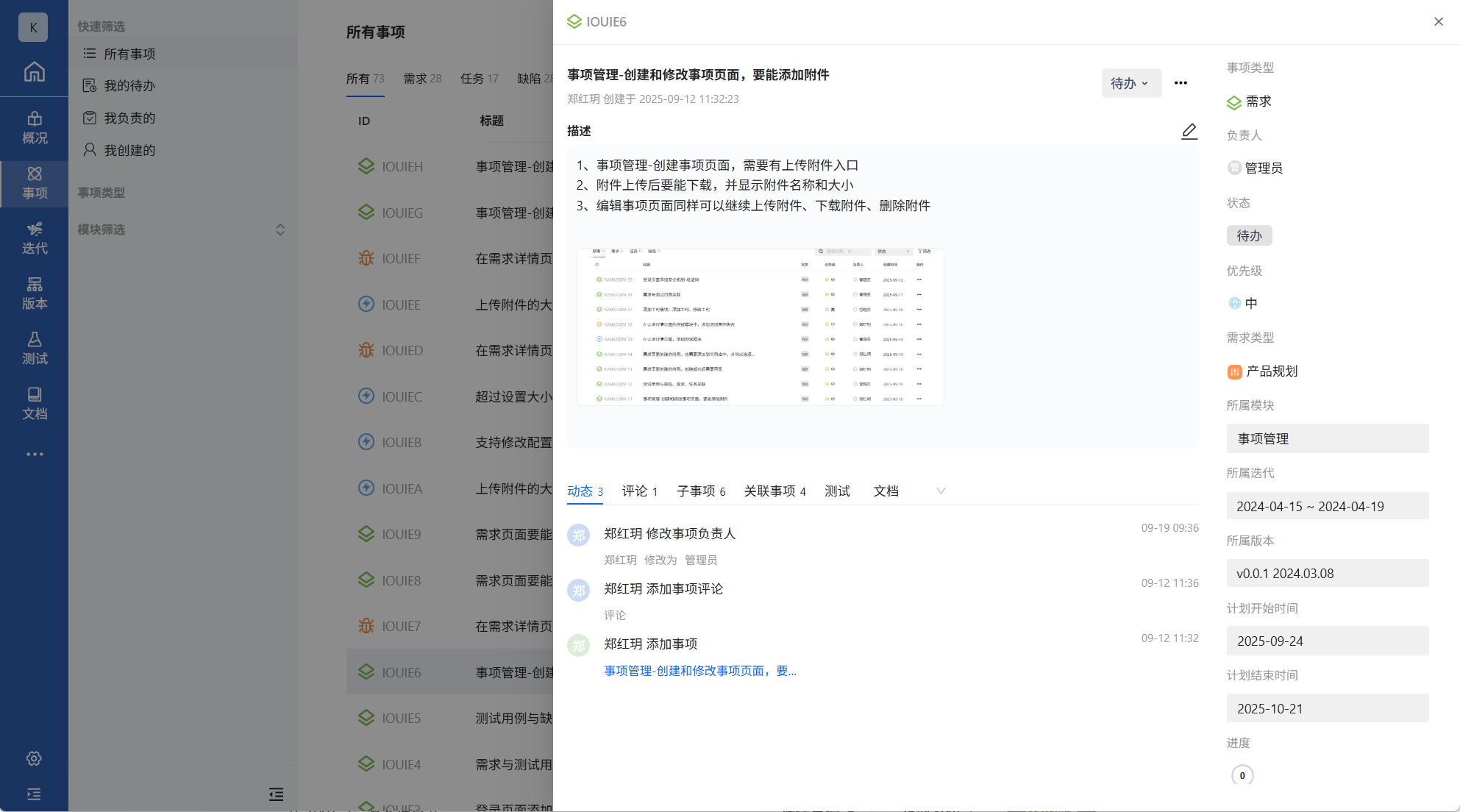
Task: Open settings gear in sidebar
Action: tap(34, 758)
